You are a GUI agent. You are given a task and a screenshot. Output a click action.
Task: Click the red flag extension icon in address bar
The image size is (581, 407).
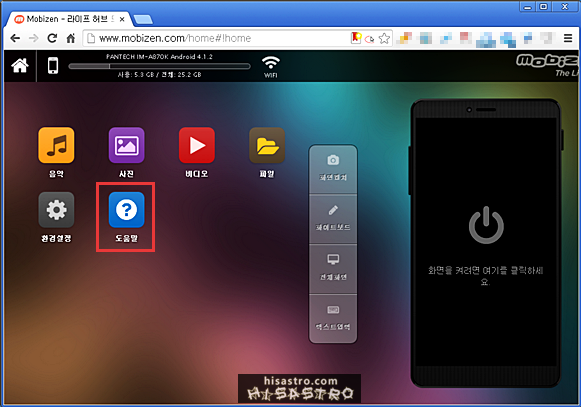(356, 38)
